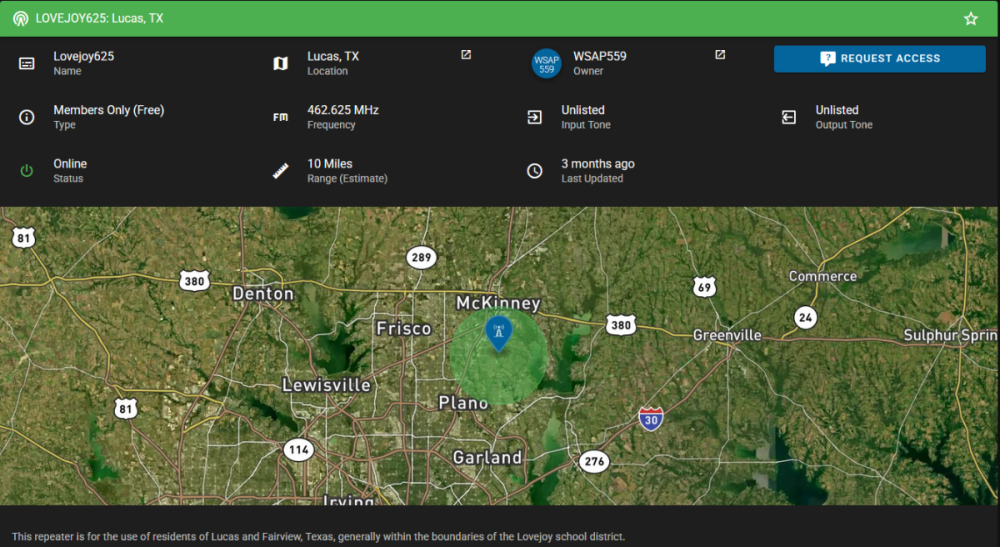
Task: Click the Highway 114 marker on map
Action: click(x=298, y=450)
